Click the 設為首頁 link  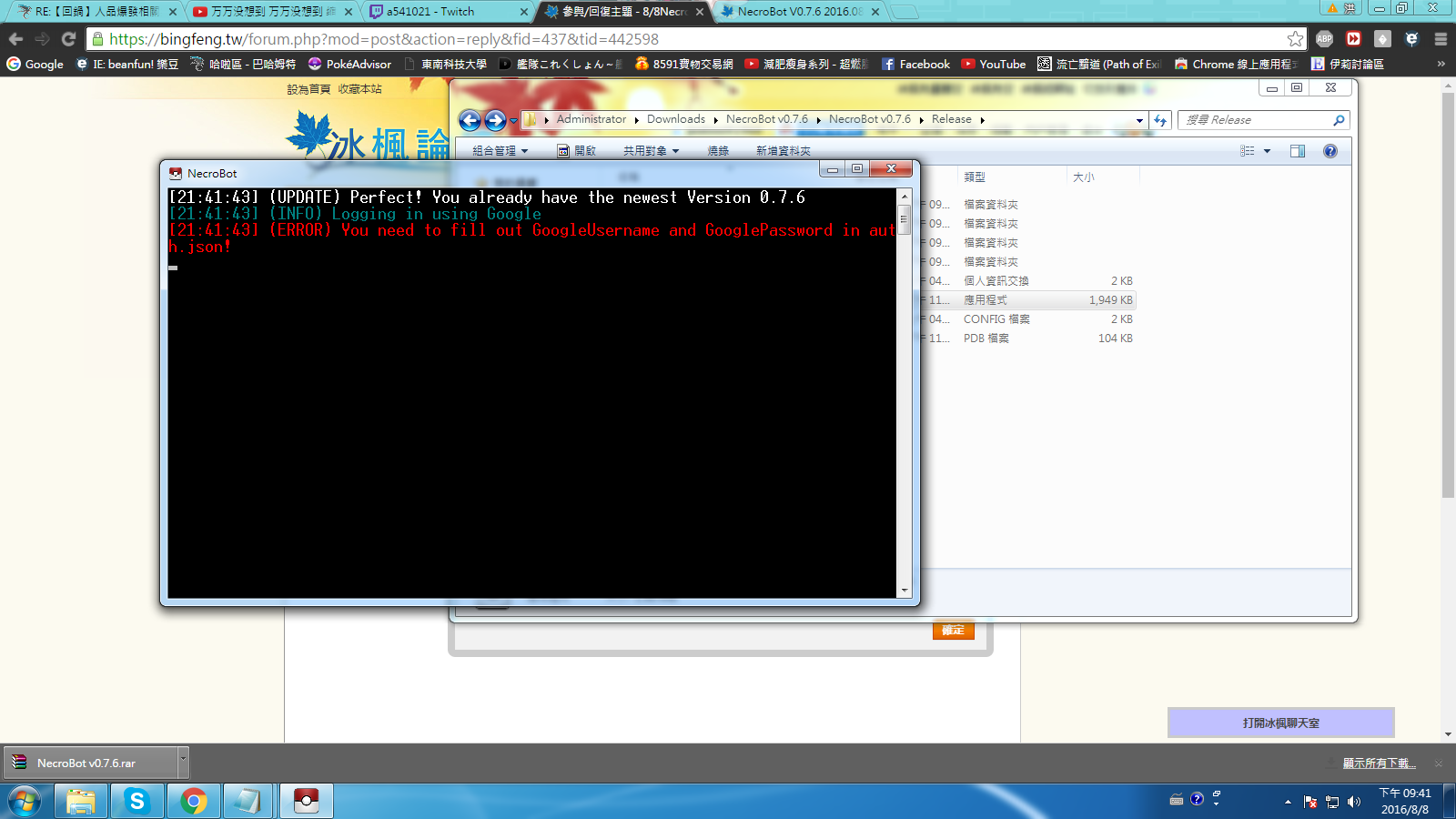[309, 89]
